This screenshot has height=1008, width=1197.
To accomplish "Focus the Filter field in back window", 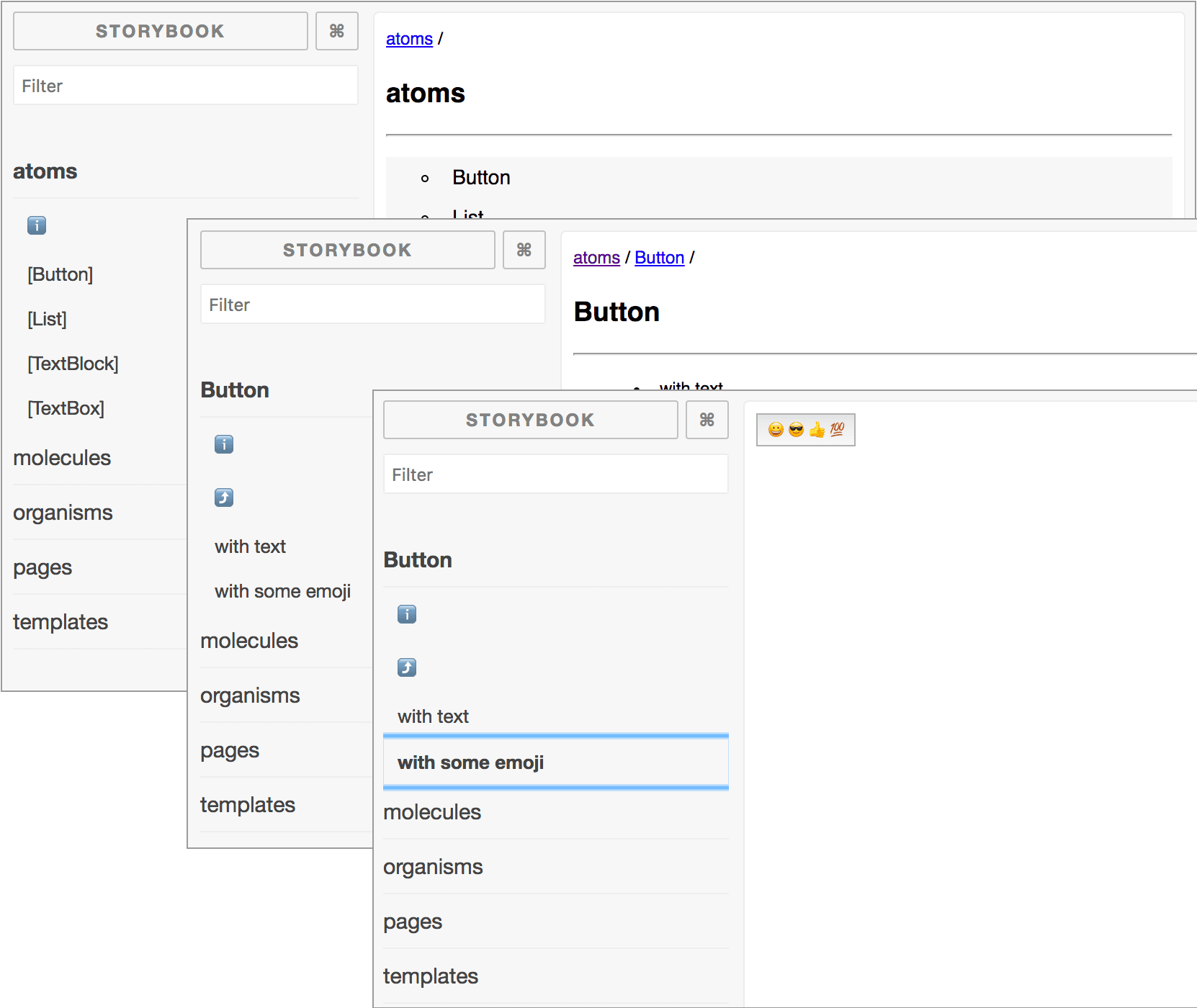I will tap(186, 86).
